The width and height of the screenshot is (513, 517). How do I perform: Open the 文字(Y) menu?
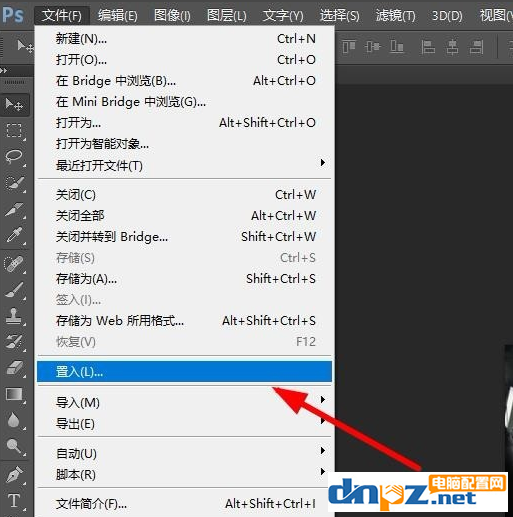coord(283,15)
